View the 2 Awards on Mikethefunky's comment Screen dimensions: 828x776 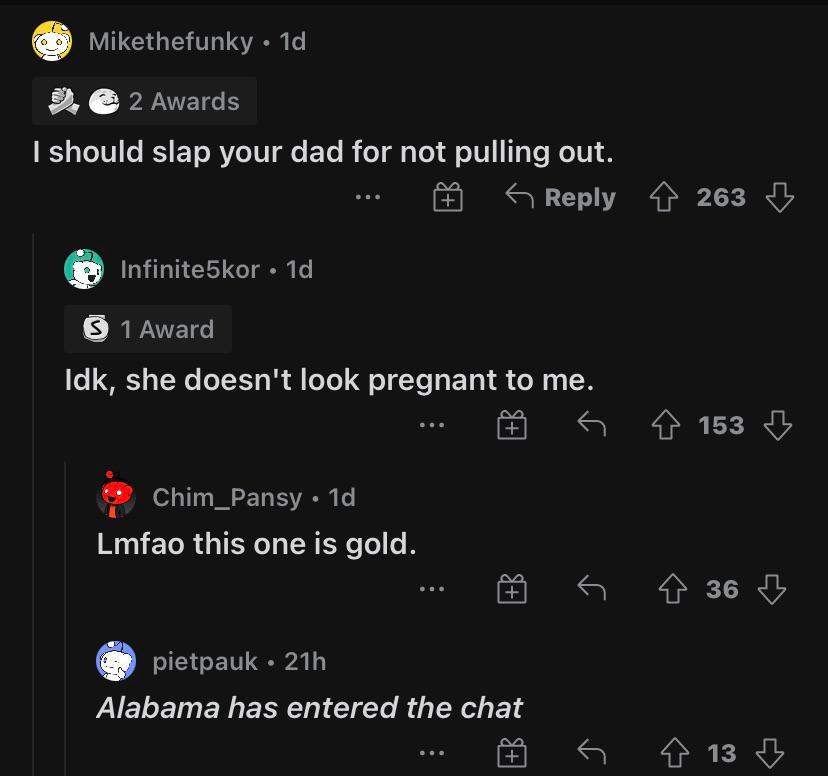coord(144,100)
